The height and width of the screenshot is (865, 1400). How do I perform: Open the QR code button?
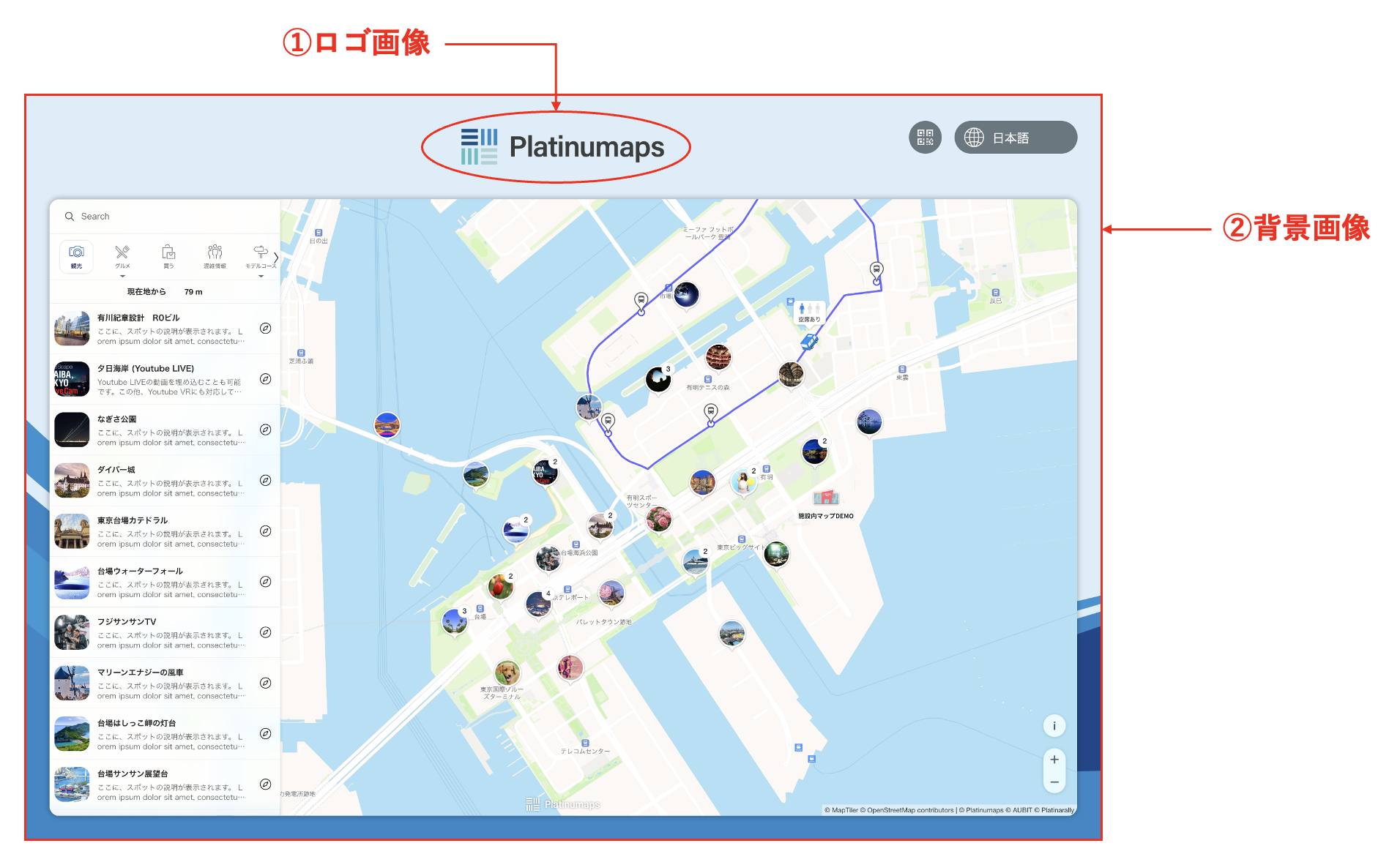coord(925,138)
